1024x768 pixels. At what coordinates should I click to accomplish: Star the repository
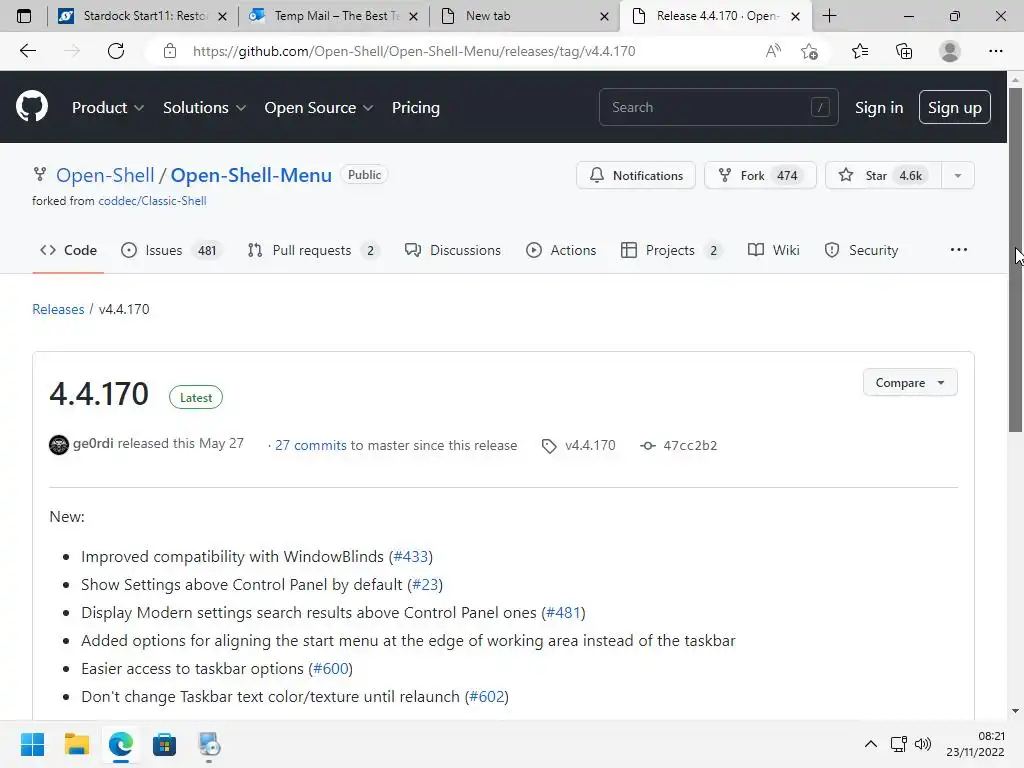point(884,175)
